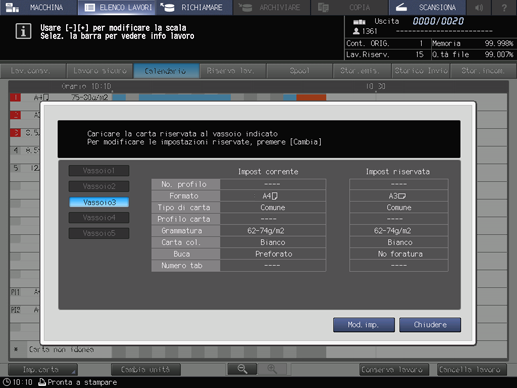
Task: Choose Vassoio1 tray button
Action: point(99,171)
